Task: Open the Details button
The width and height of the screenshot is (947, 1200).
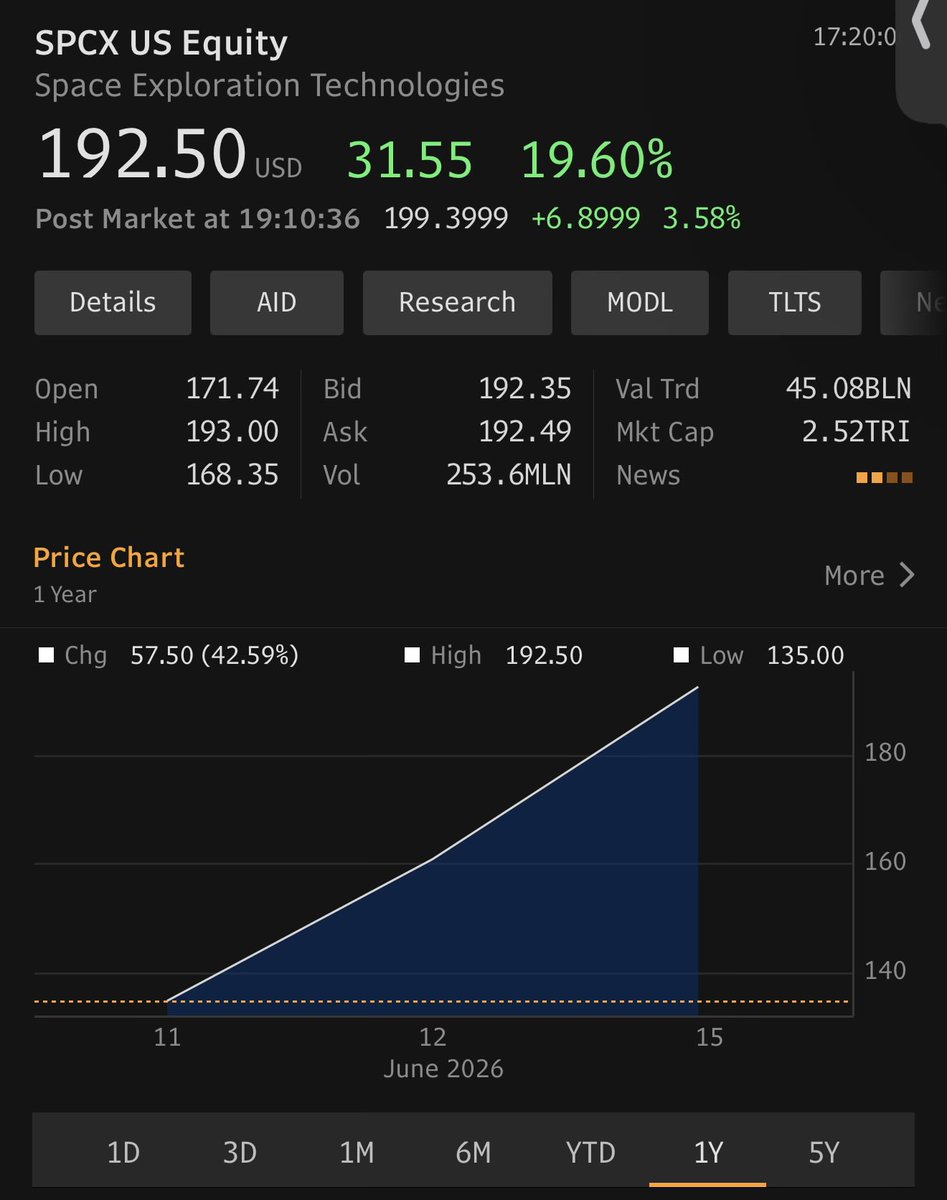Action: pyautogui.click(x=113, y=302)
